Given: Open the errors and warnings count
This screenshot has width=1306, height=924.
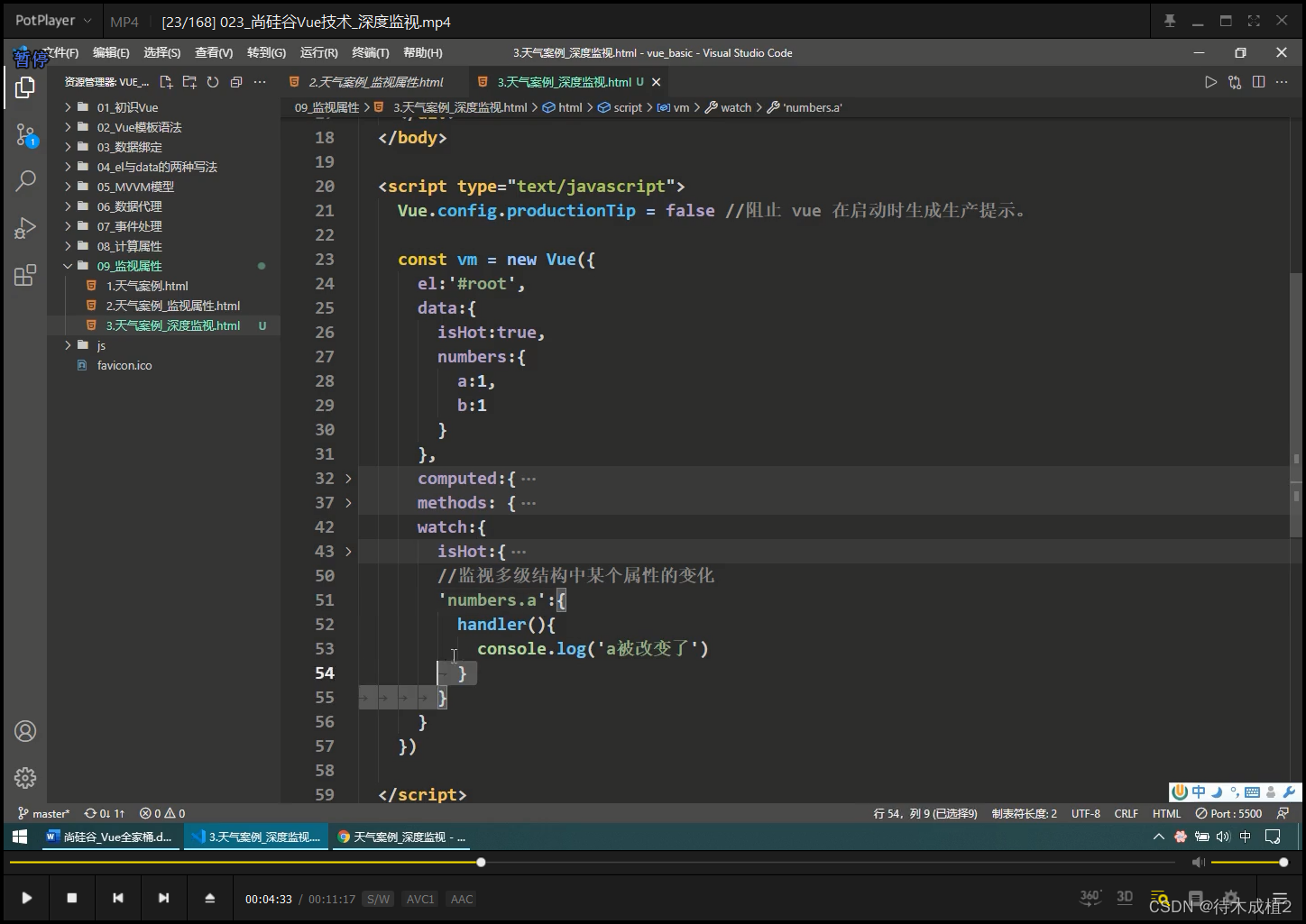Looking at the screenshot, I should (163, 813).
